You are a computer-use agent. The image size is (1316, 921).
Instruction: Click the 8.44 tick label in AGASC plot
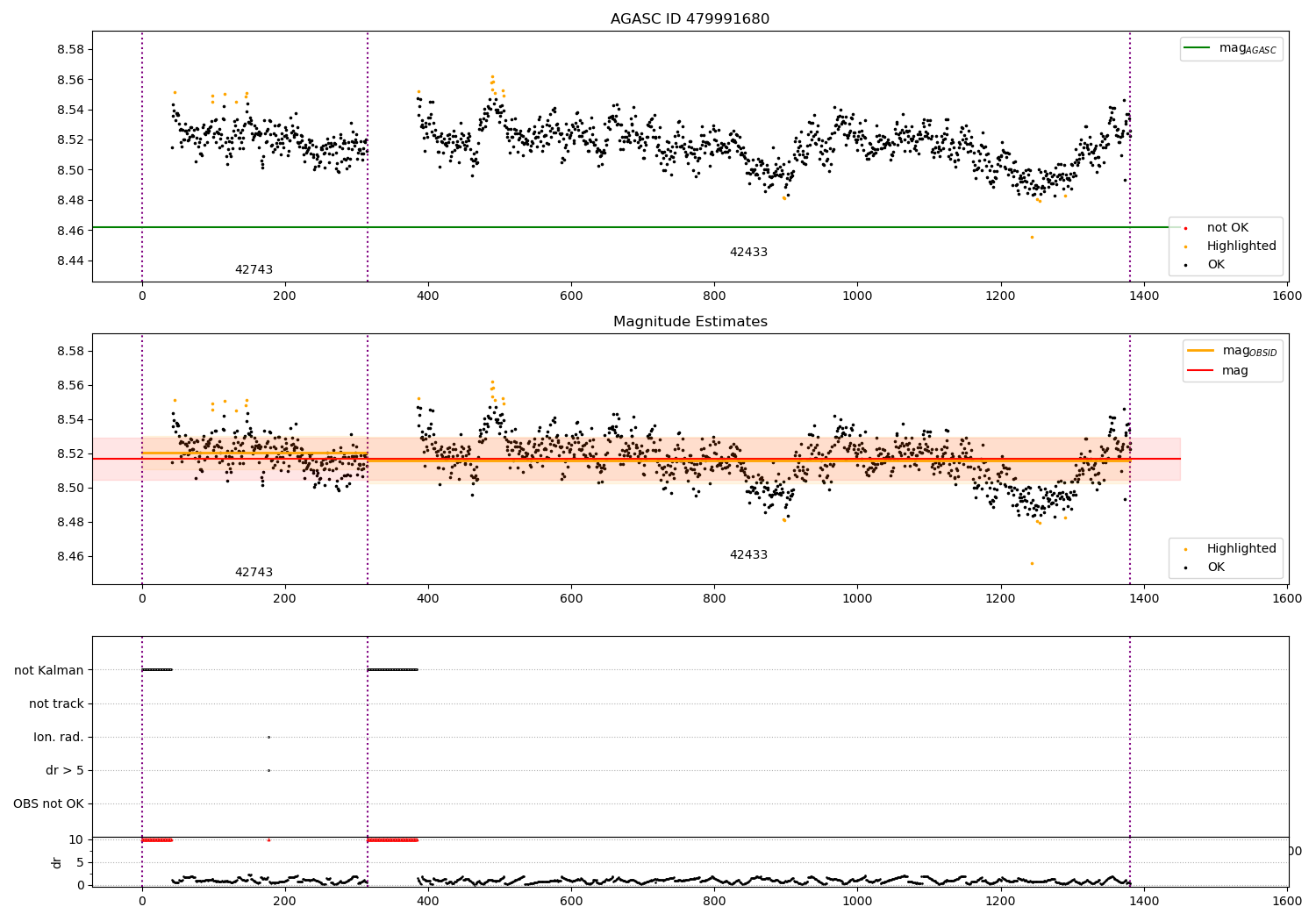(x=69, y=261)
